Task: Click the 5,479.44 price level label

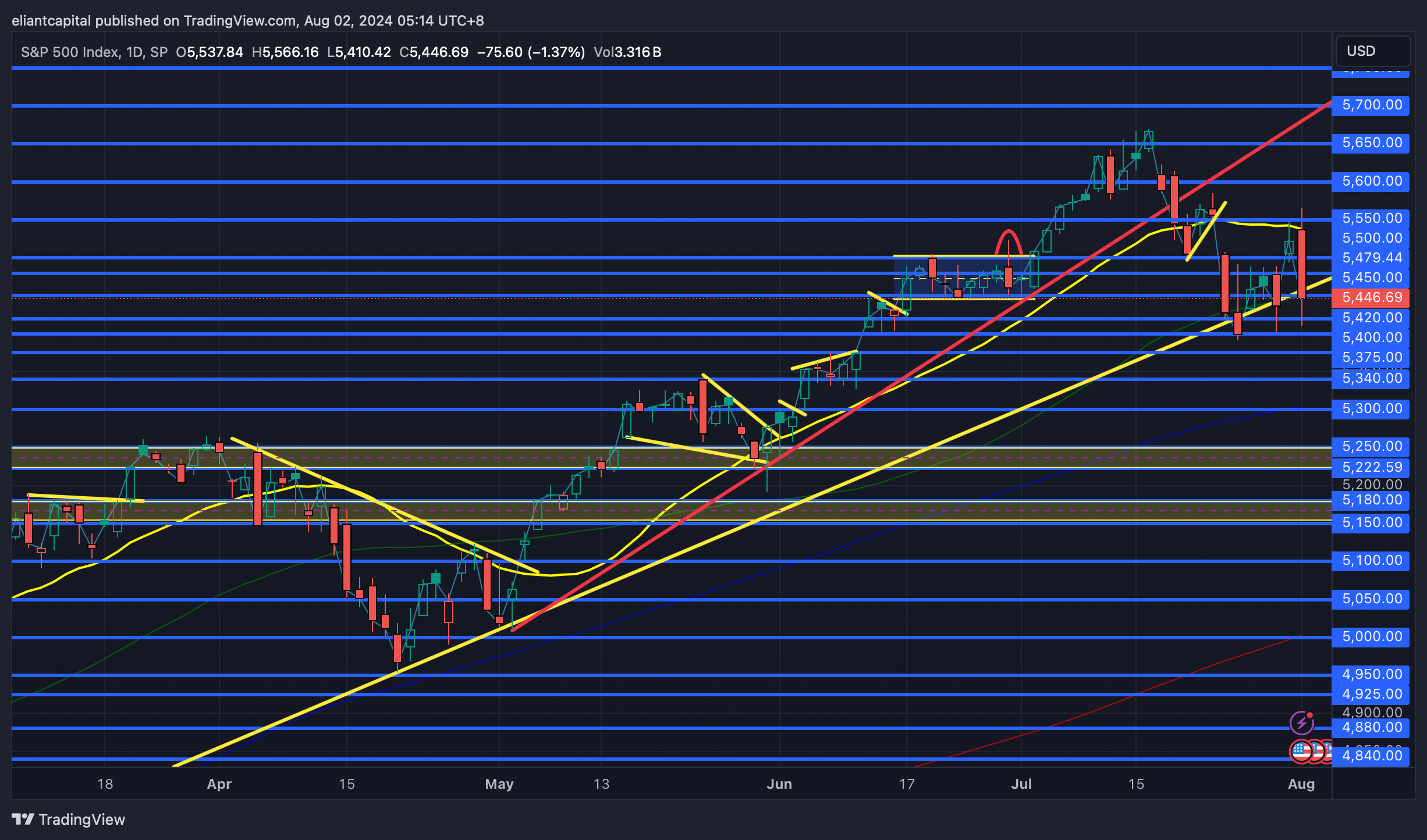Action: tap(1372, 257)
